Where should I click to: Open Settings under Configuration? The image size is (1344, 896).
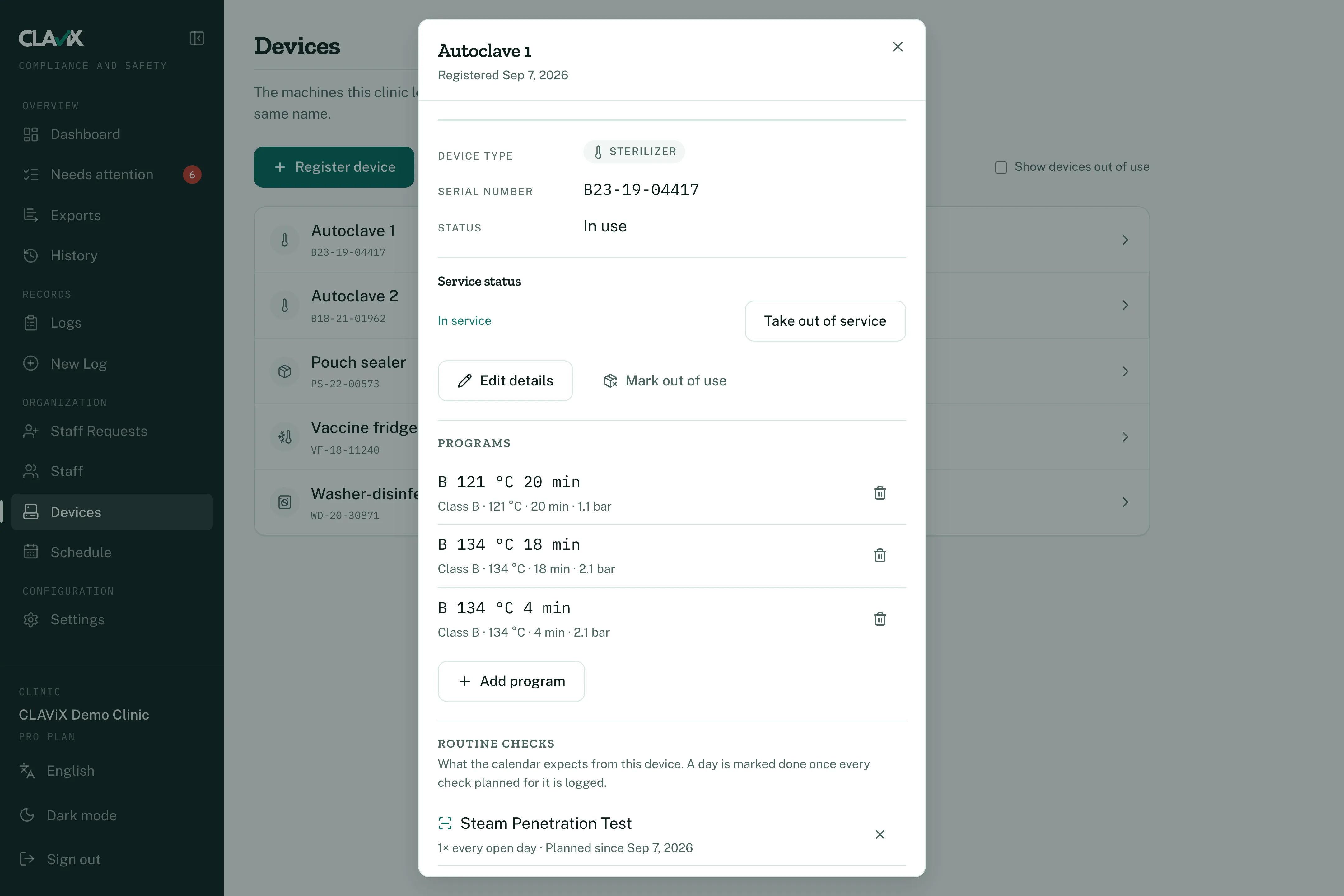pyautogui.click(x=112, y=619)
